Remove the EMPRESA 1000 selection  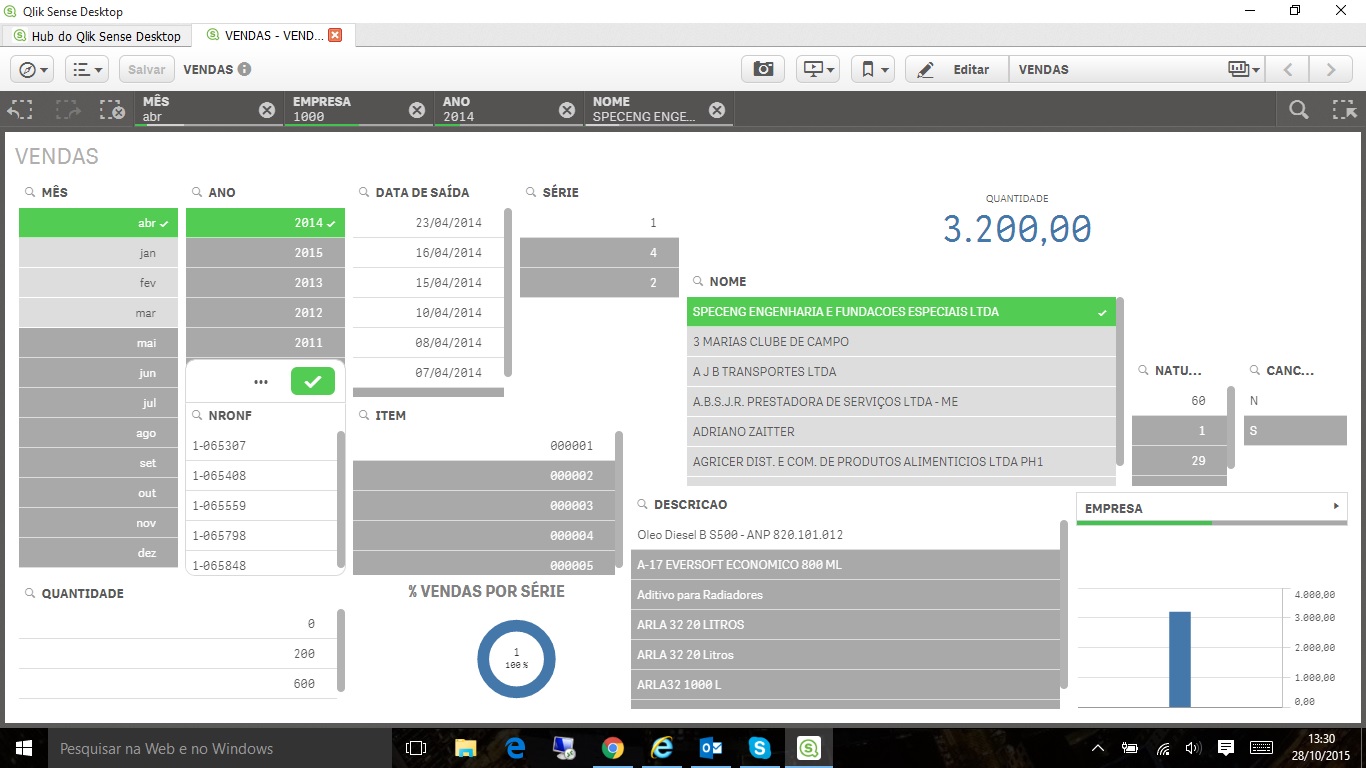tap(417, 110)
